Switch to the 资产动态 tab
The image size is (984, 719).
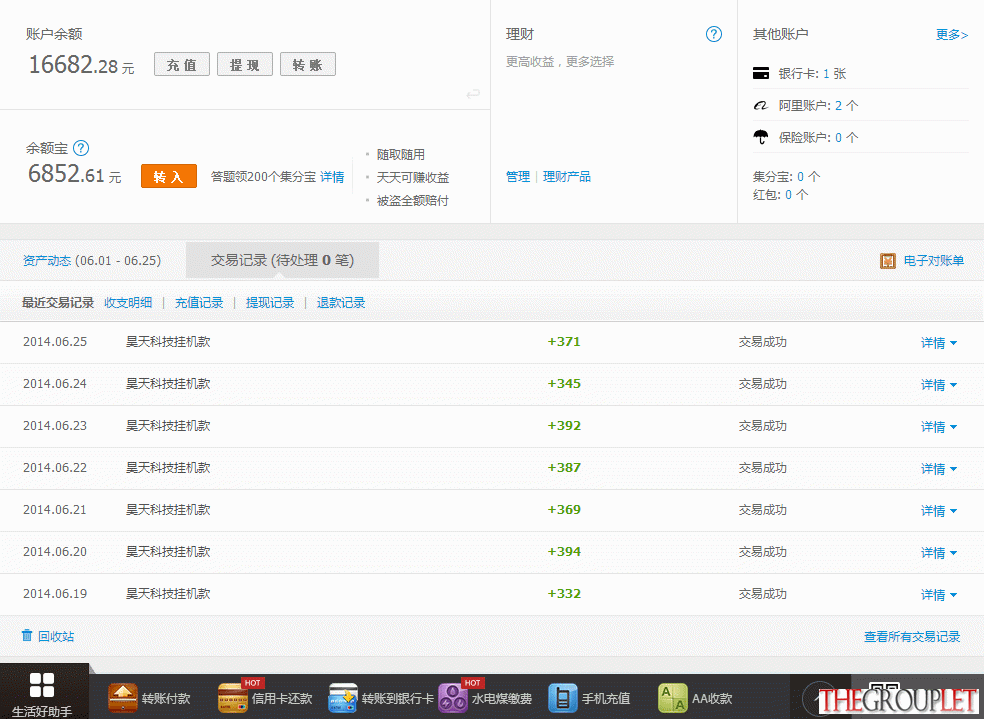(92, 260)
